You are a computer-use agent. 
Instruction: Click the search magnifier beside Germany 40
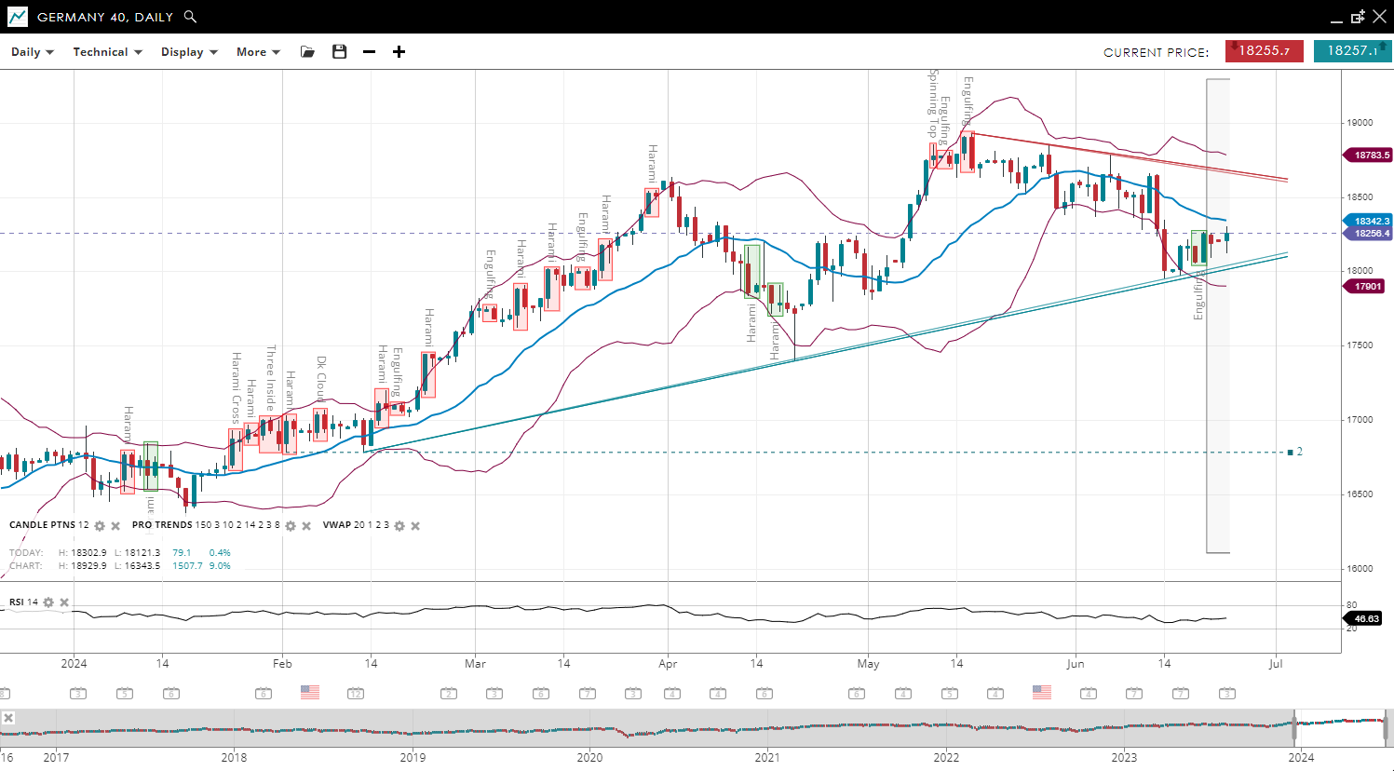(x=190, y=17)
